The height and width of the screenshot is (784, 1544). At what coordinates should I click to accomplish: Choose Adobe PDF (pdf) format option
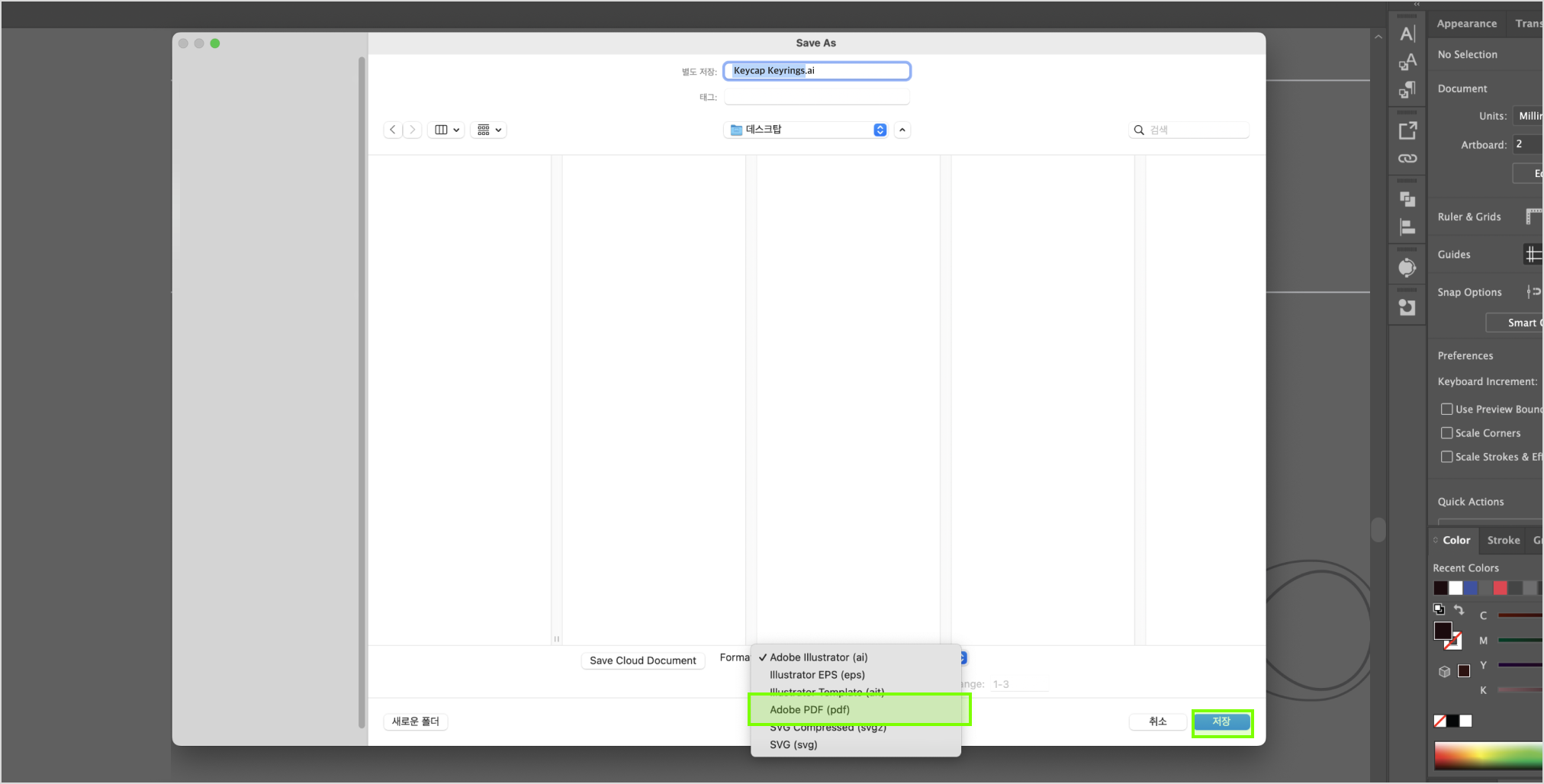(x=809, y=709)
